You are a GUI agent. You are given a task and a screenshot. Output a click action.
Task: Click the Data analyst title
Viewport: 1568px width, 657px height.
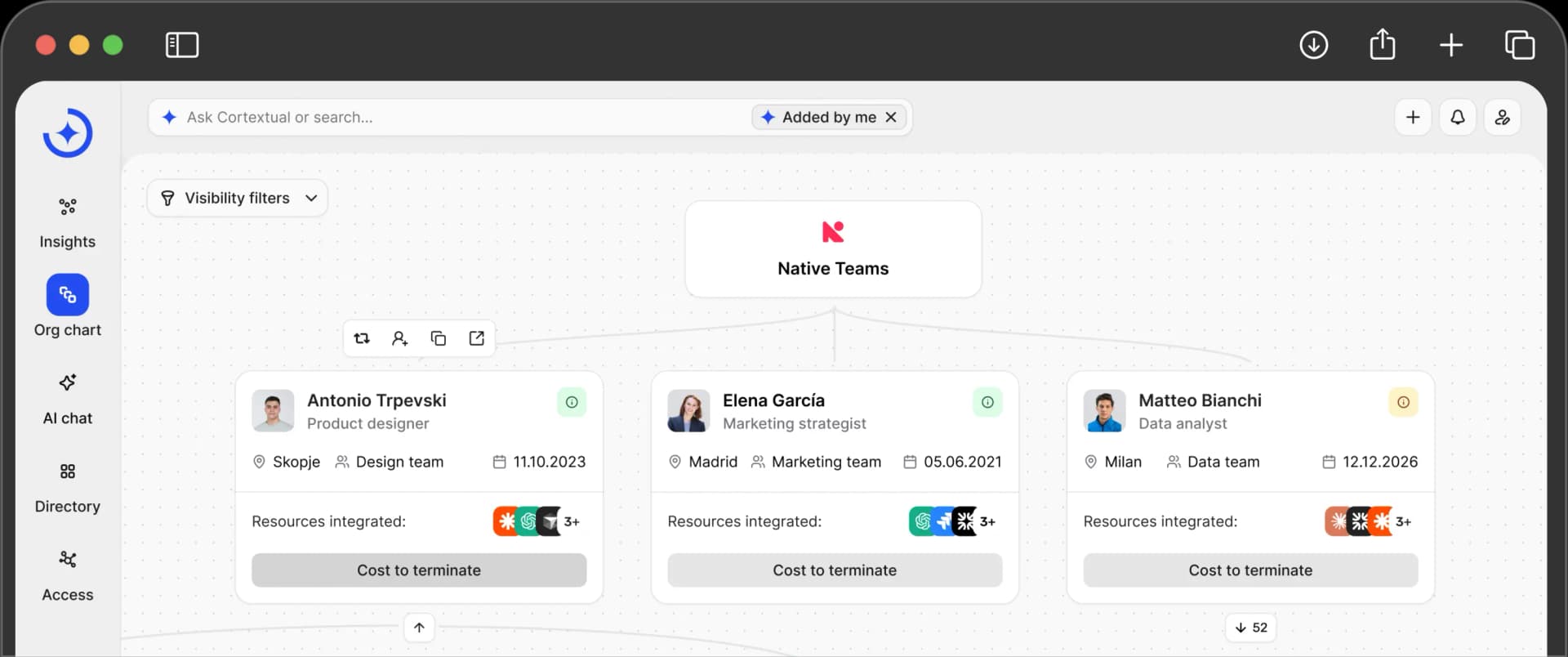click(x=1183, y=423)
